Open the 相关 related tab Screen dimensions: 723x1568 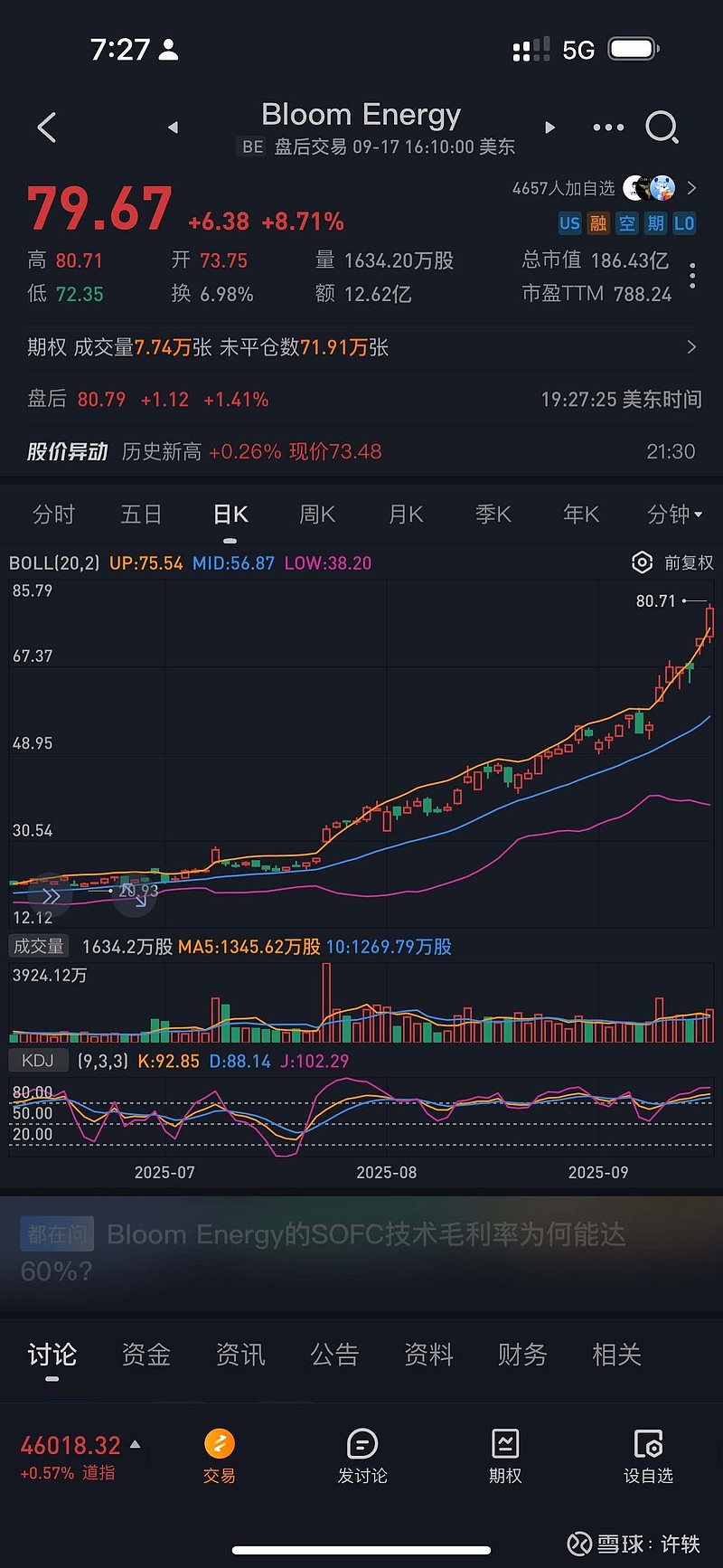[616, 1355]
